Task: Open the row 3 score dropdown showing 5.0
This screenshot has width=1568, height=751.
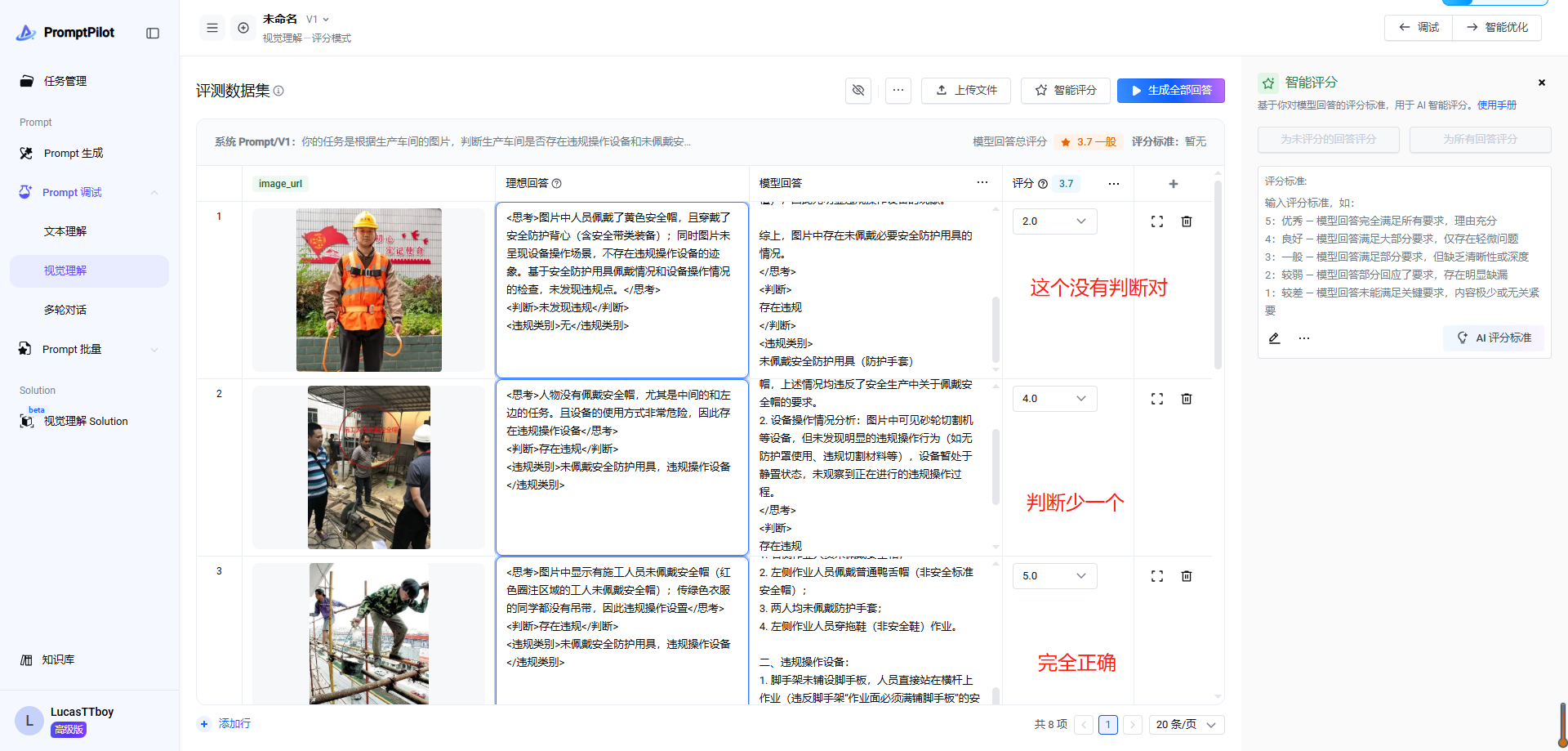Action: pyautogui.click(x=1054, y=576)
